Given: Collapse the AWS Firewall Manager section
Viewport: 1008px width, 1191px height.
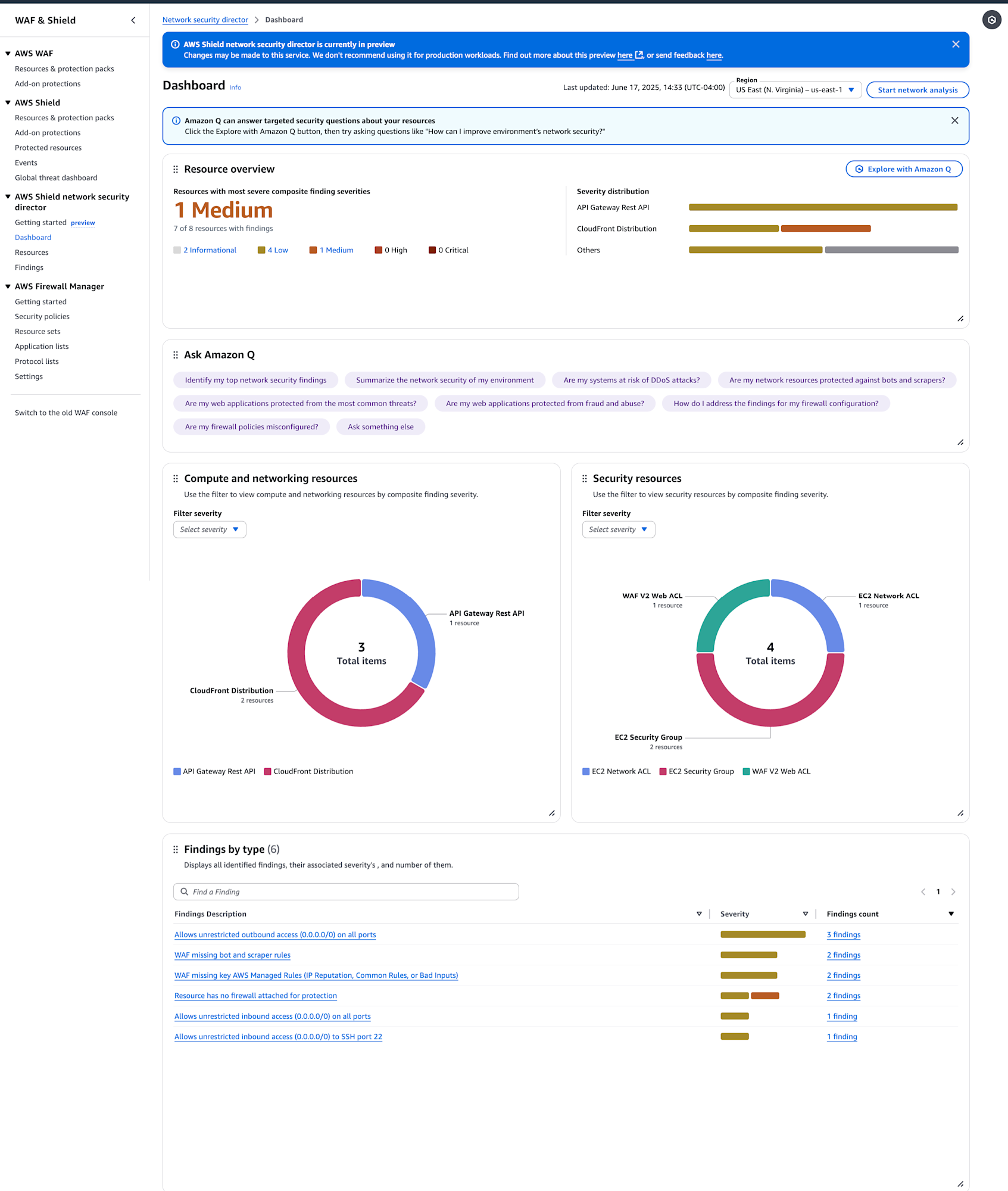Looking at the screenshot, I should click(8, 286).
